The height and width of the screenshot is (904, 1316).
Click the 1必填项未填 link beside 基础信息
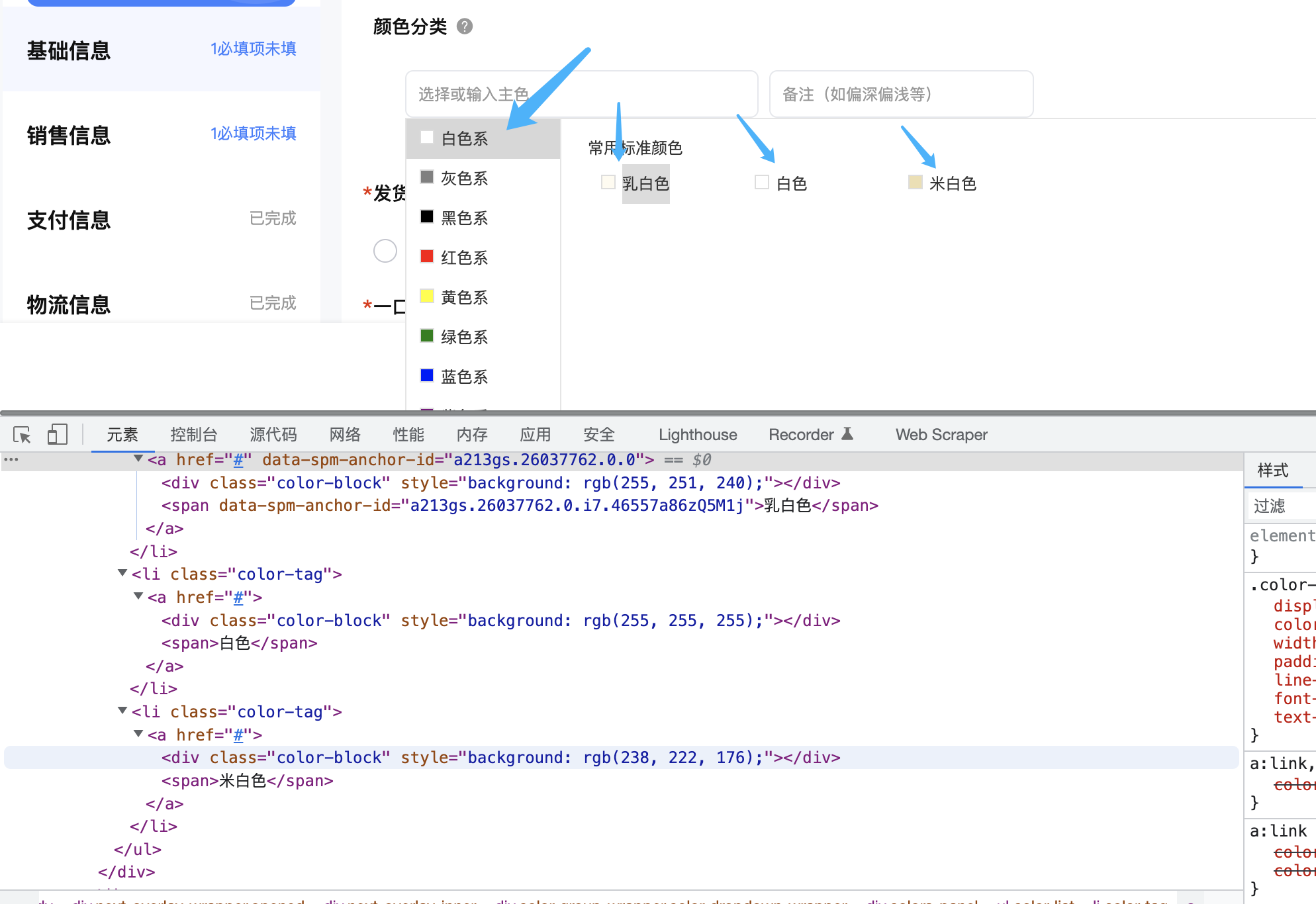253,48
